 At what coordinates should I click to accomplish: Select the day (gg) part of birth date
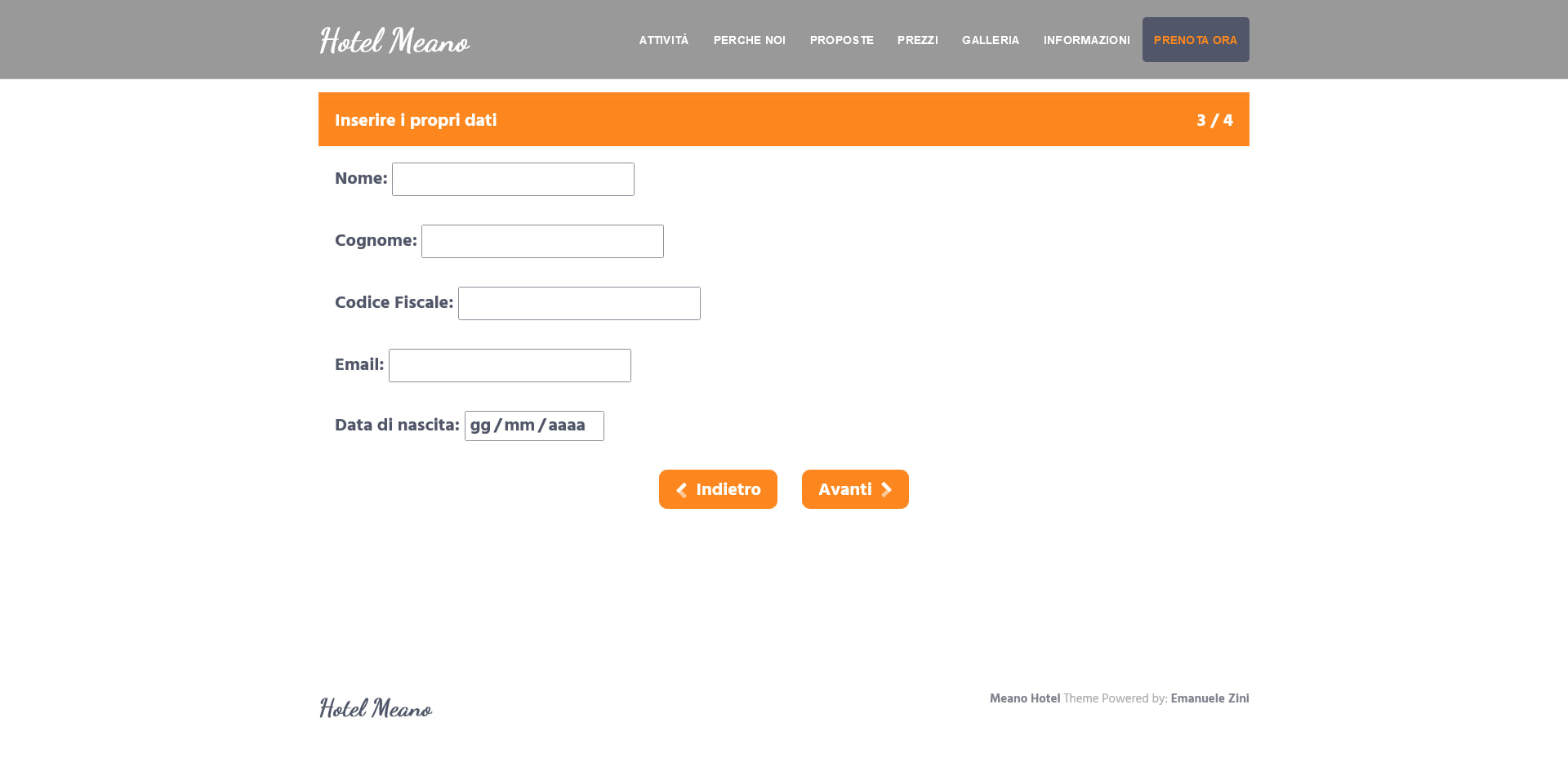pos(480,426)
